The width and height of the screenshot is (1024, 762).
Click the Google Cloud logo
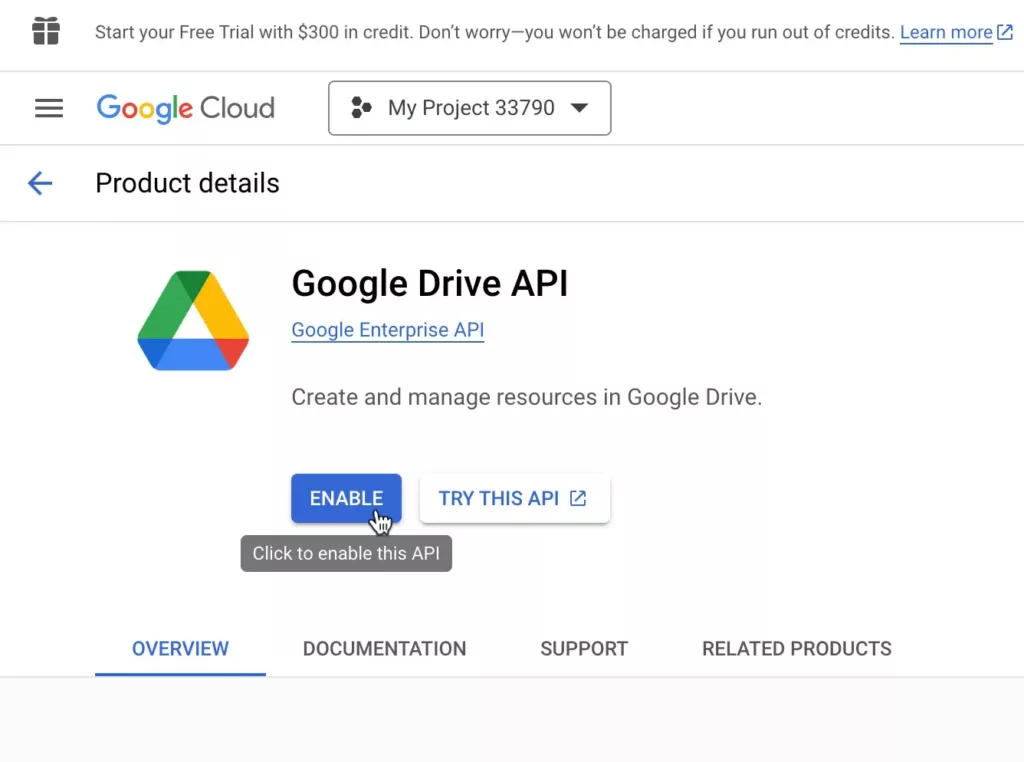[186, 108]
